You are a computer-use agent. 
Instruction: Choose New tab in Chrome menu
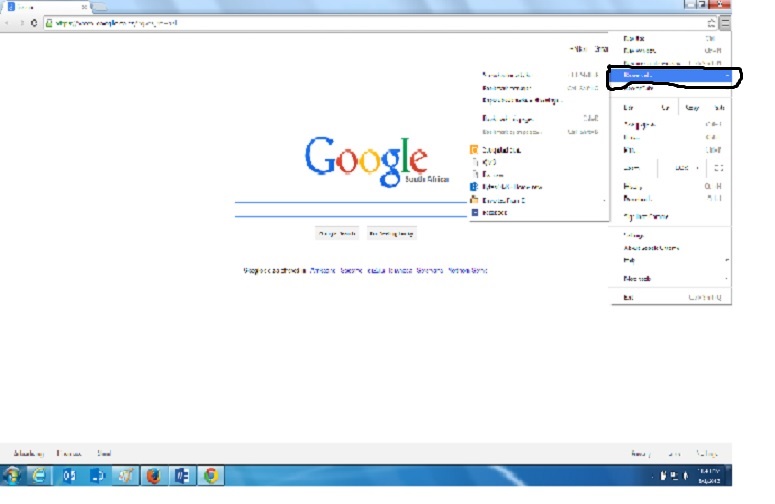tap(671, 38)
